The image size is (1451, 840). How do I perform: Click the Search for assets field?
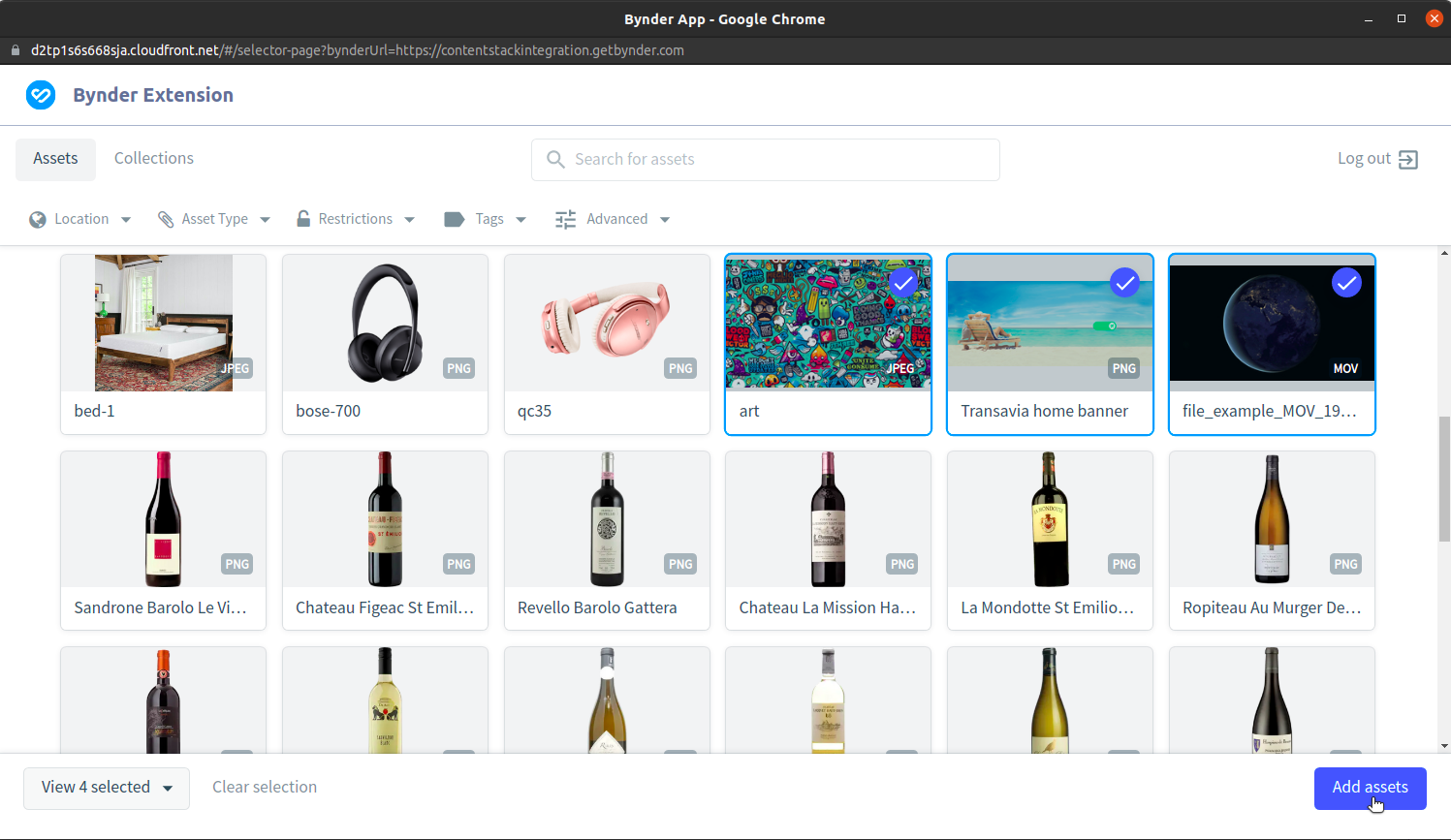pyautogui.click(x=766, y=160)
